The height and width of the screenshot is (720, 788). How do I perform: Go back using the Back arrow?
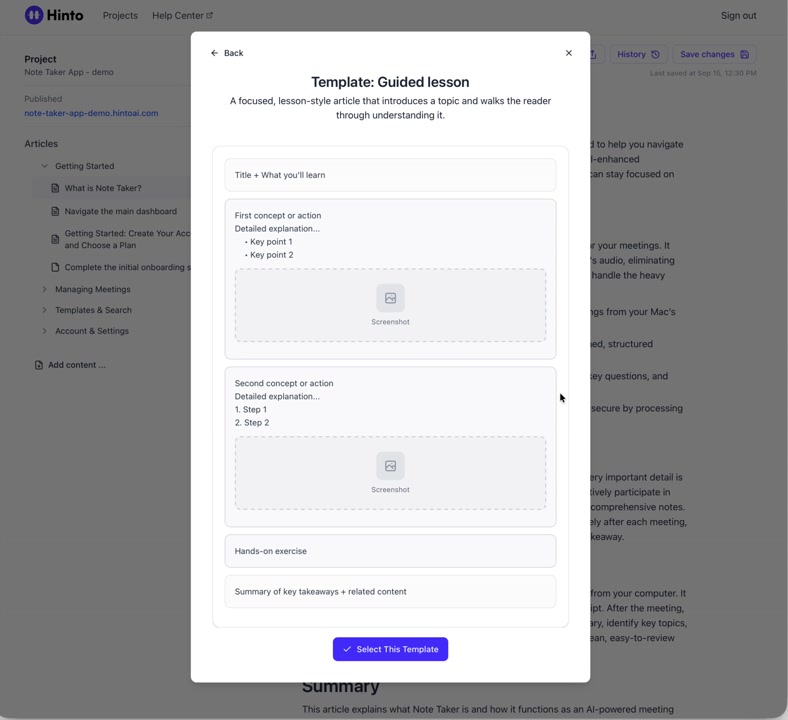226,53
